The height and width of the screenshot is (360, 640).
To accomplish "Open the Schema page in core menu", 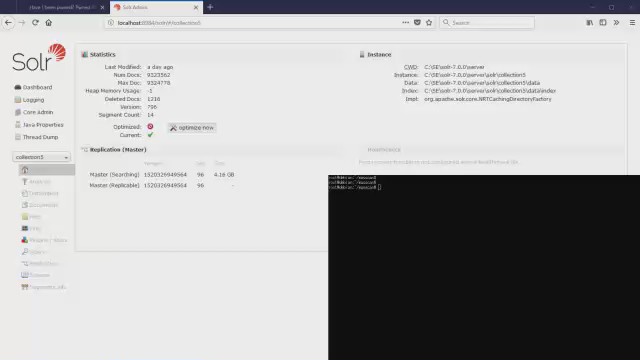I will (36, 275).
